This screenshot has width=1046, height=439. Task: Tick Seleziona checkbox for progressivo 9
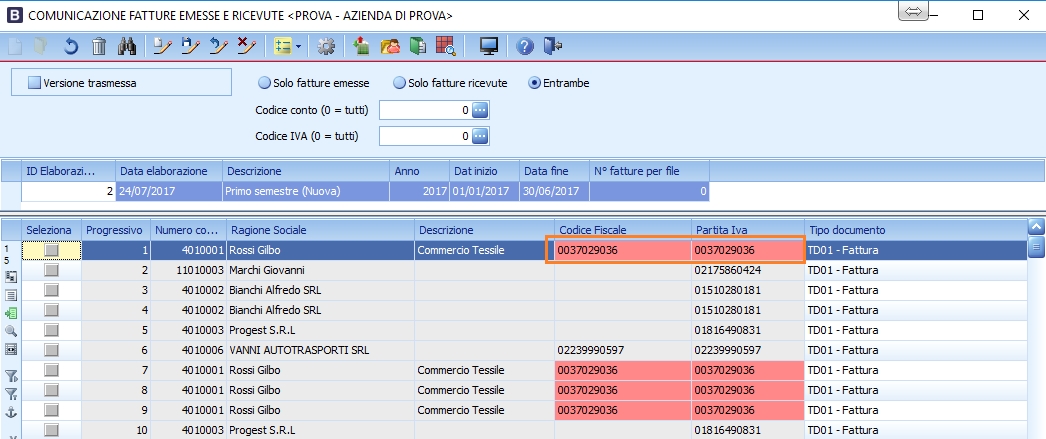click(x=51, y=410)
